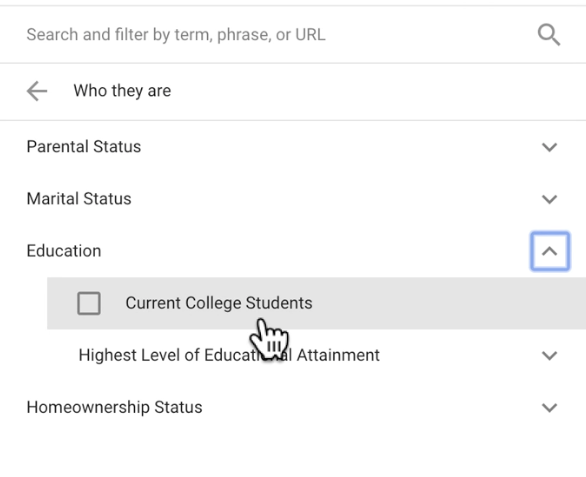Select the Homeownership Status category label
Screen dimensions: 586x477
114,407
